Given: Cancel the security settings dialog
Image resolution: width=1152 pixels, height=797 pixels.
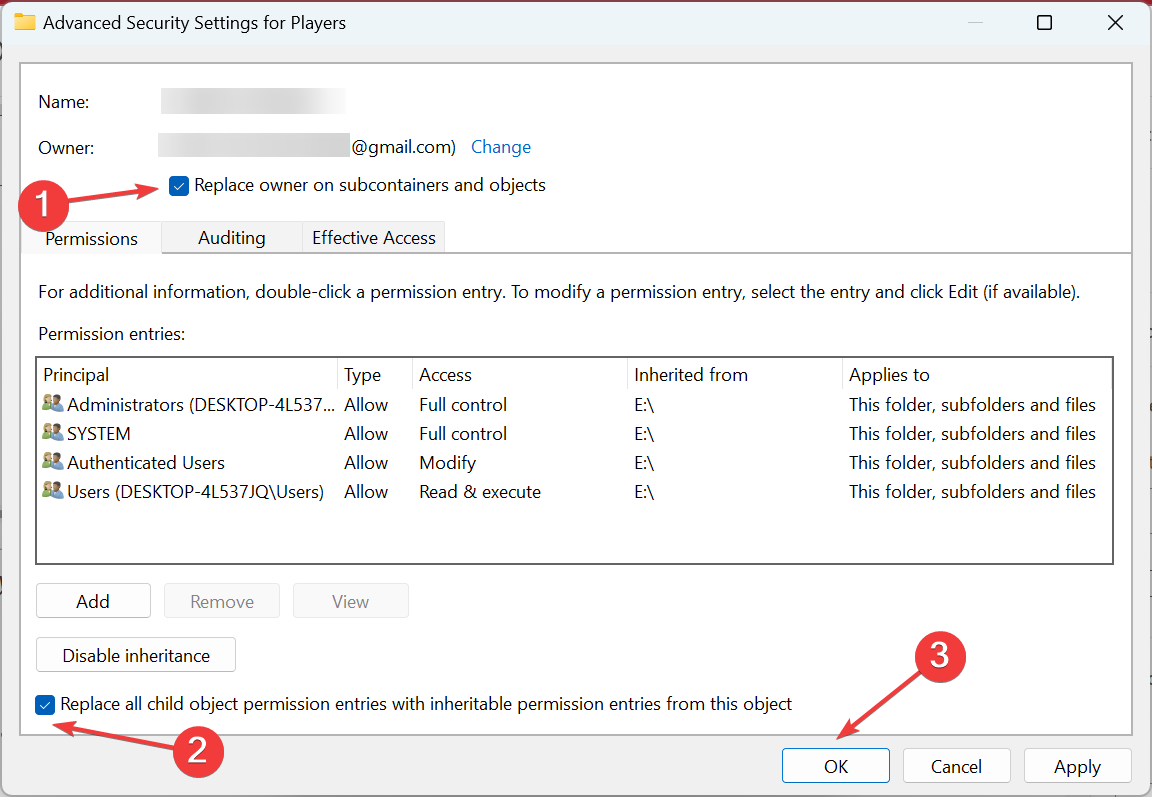Looking at the screenshot, I should click(956, 767).
